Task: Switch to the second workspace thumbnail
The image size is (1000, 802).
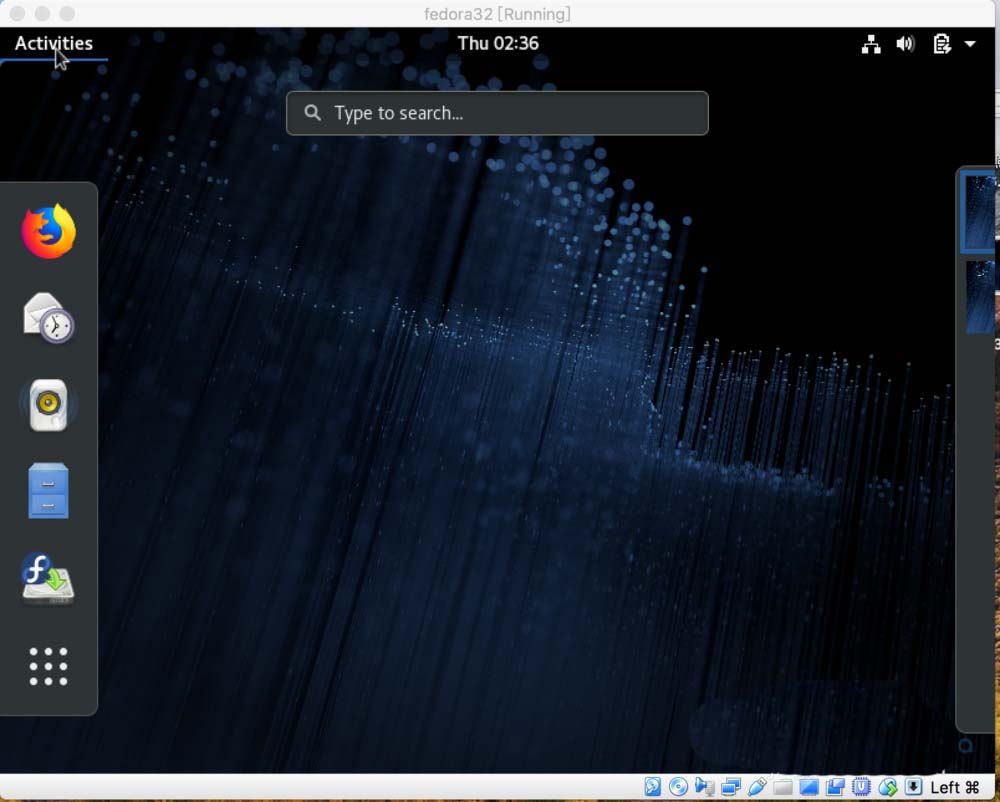Action: [980, 297]
